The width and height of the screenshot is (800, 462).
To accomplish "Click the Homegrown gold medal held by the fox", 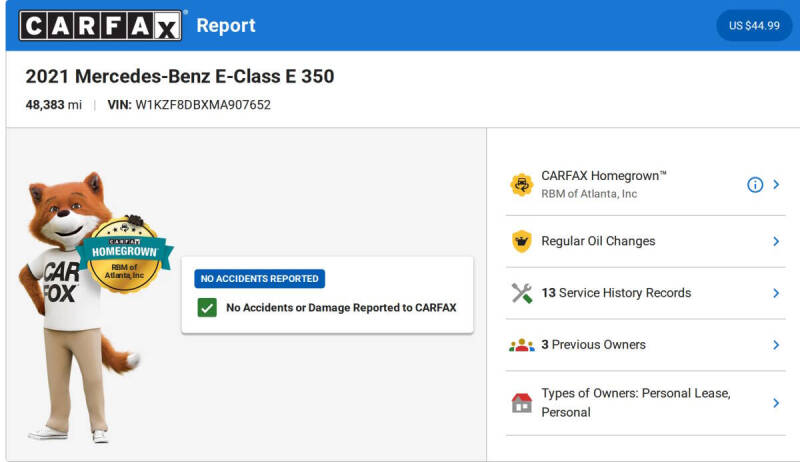I will coord(125,255).
